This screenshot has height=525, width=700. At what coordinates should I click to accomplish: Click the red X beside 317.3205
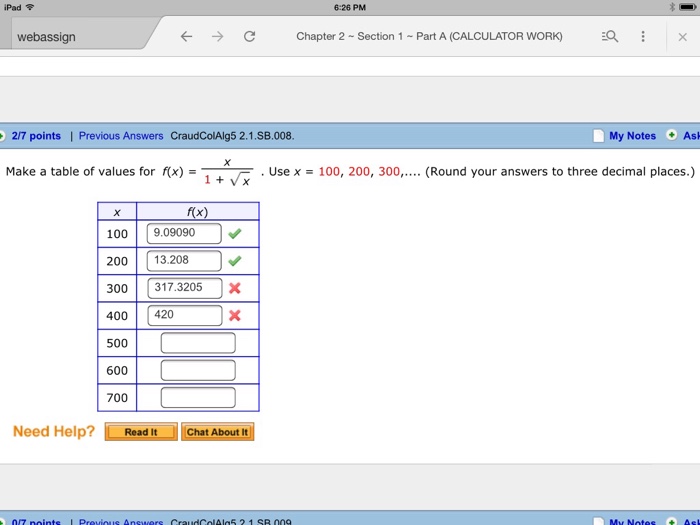pyautogui.click(x=235, y=288)
